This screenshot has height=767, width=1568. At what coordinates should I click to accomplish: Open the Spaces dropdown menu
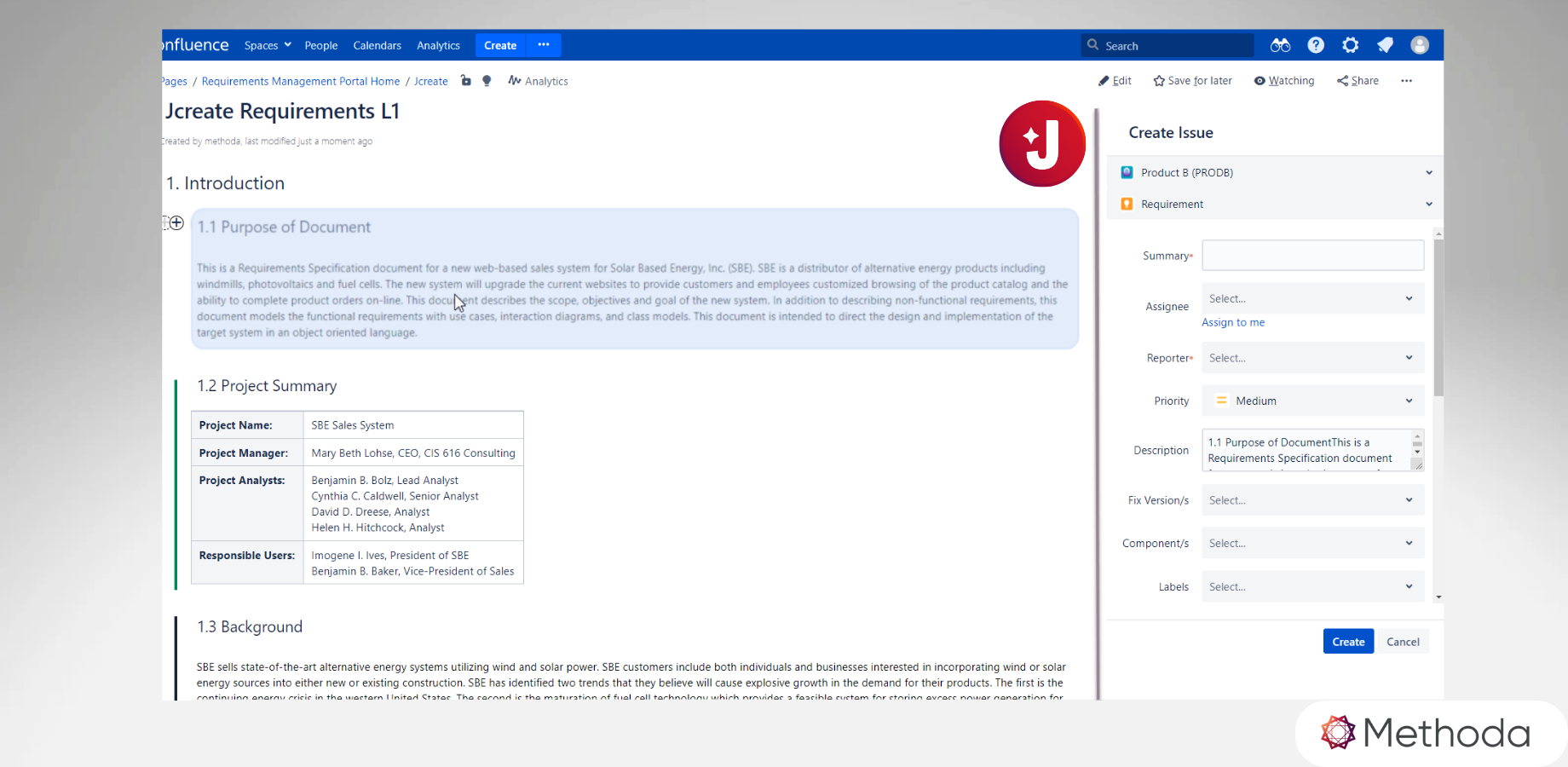268,45
